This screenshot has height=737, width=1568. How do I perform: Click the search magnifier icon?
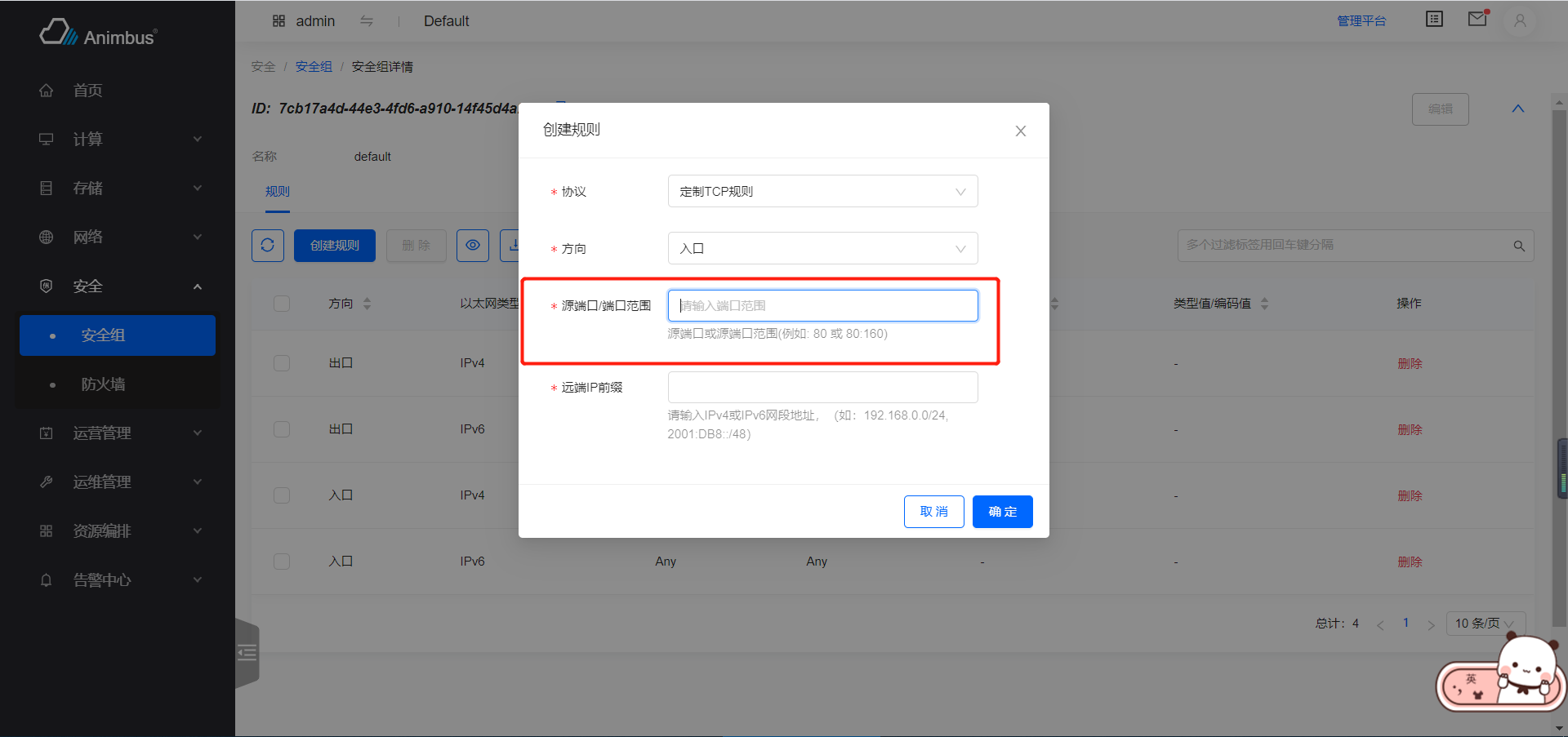point(1518,246)
